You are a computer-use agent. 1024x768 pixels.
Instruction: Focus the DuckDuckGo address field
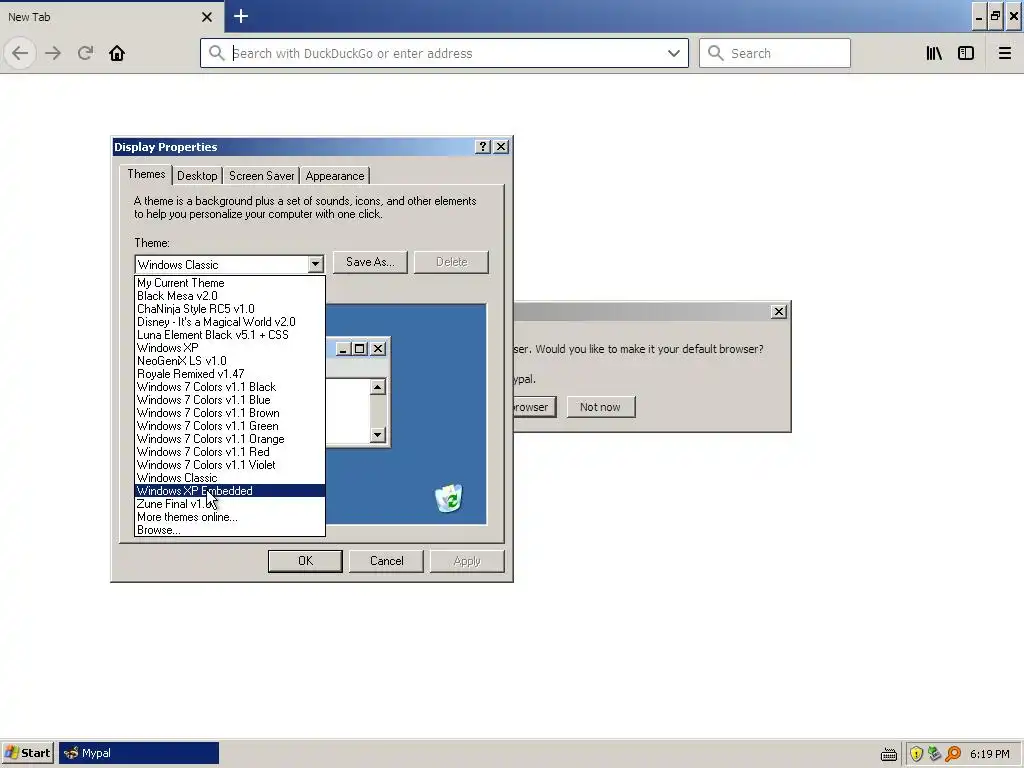[444, 53]
